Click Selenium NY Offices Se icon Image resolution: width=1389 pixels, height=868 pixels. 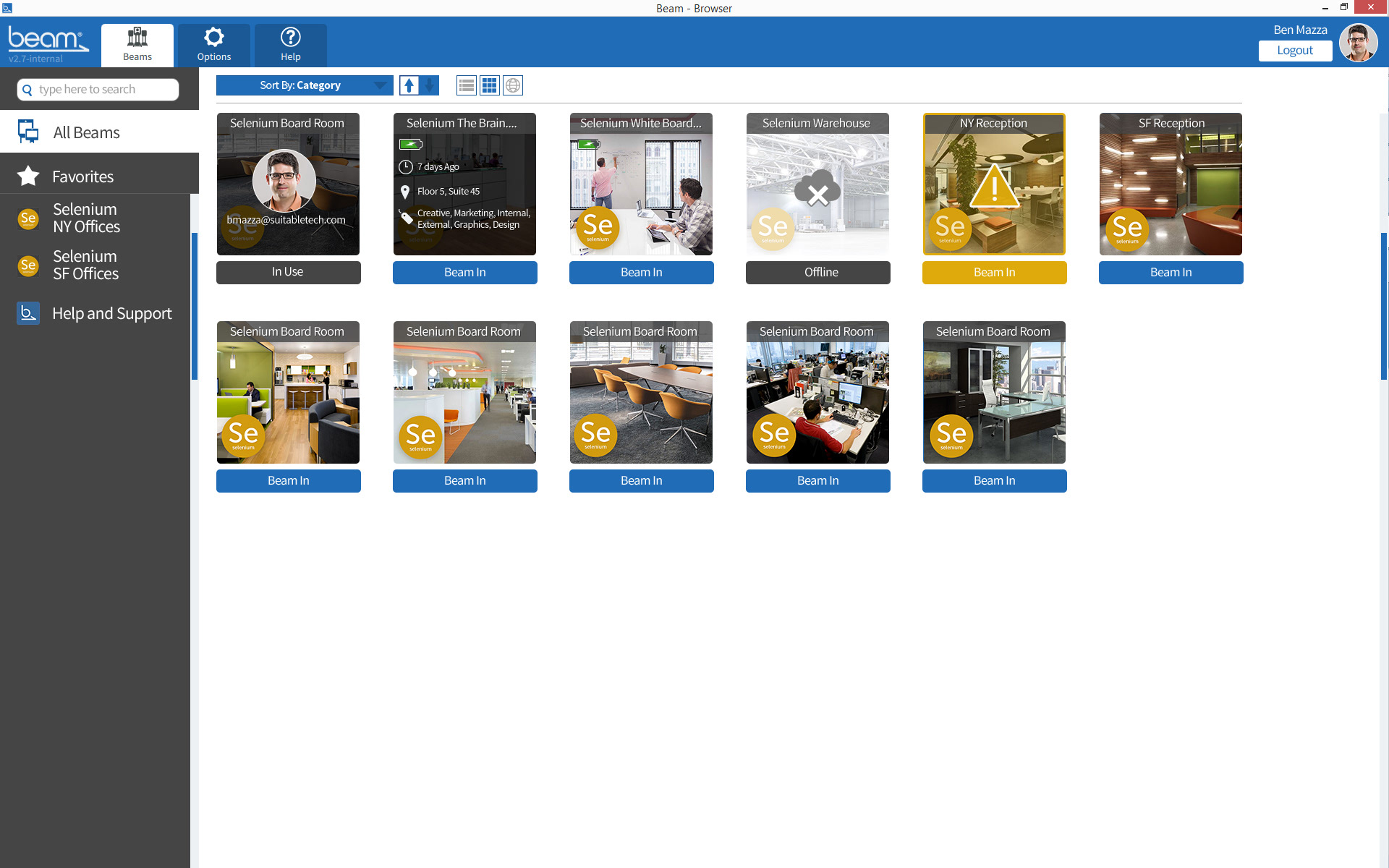28,218
